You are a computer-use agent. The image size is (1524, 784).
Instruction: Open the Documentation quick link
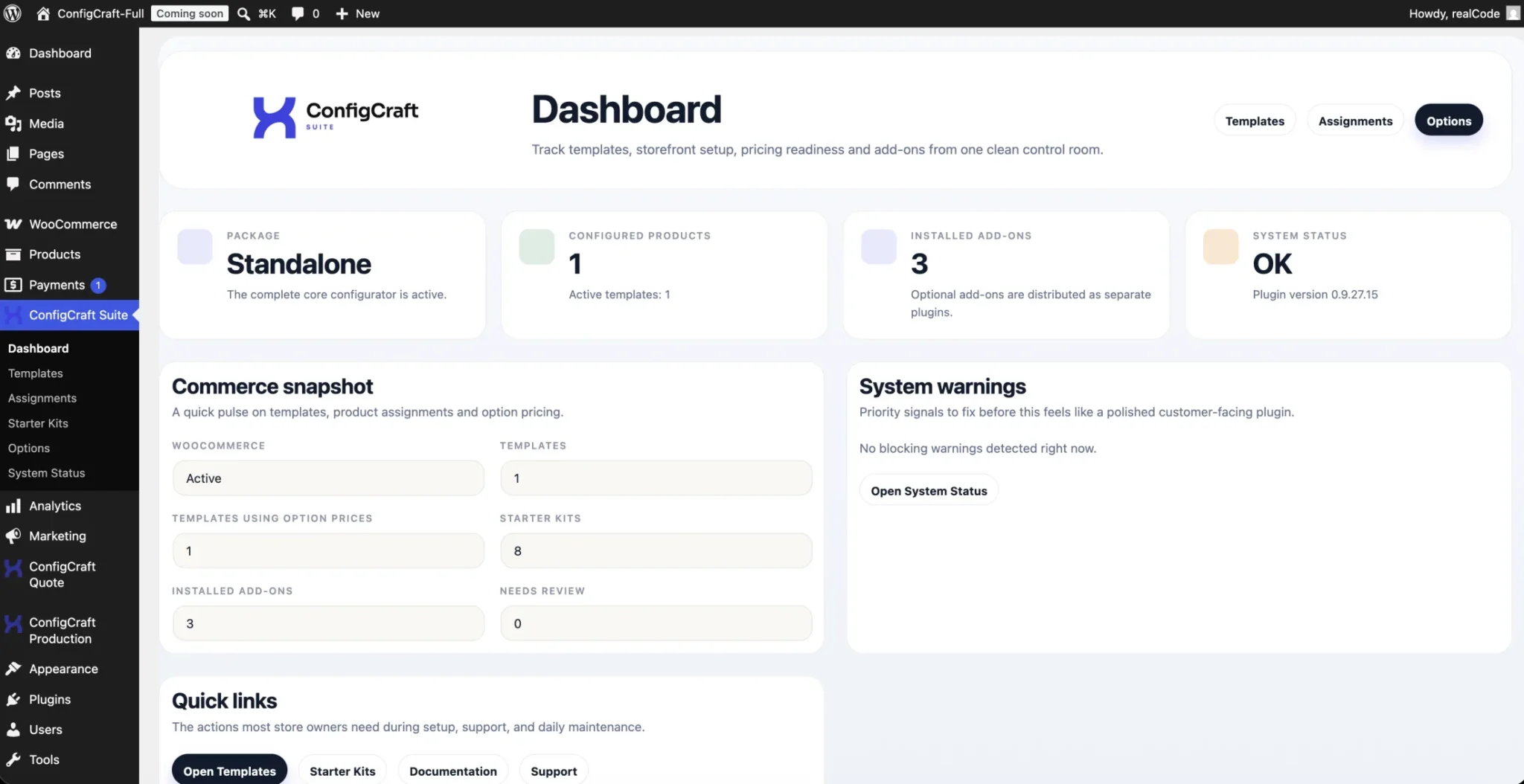(x=453, y=771)
